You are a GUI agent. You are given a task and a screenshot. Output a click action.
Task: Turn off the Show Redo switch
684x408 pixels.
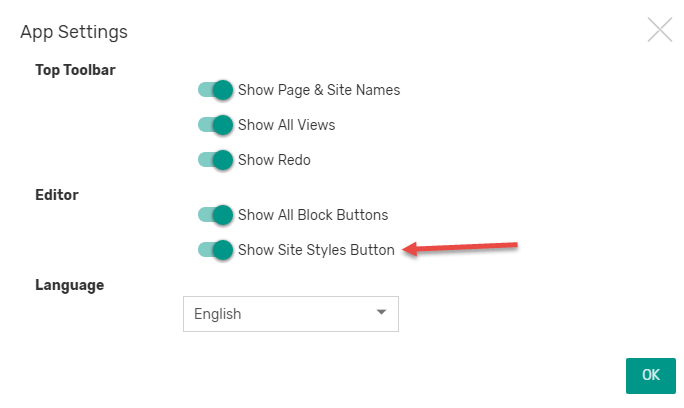coord(215,160)
